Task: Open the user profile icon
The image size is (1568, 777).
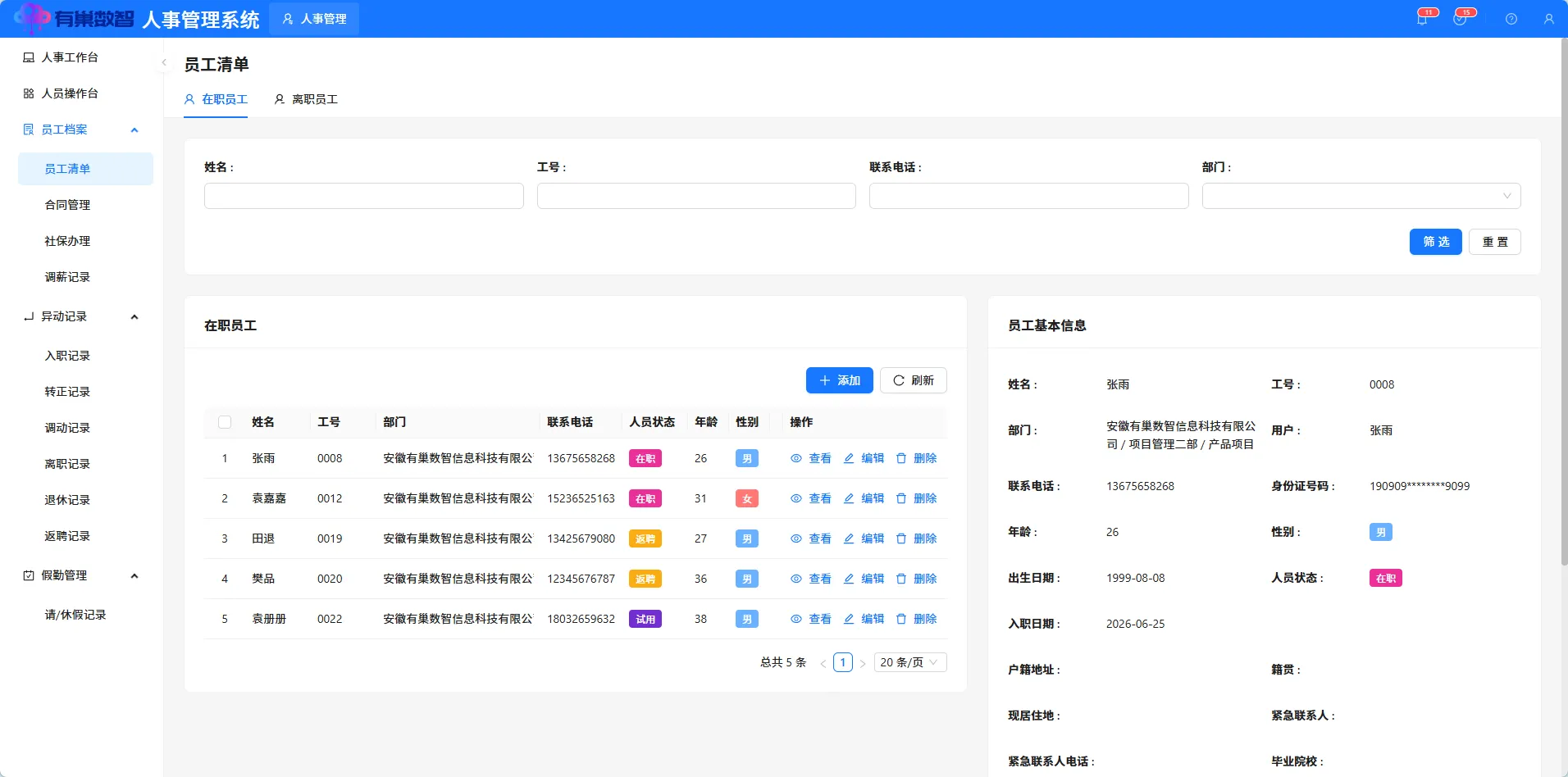Action: point(1549,19)
